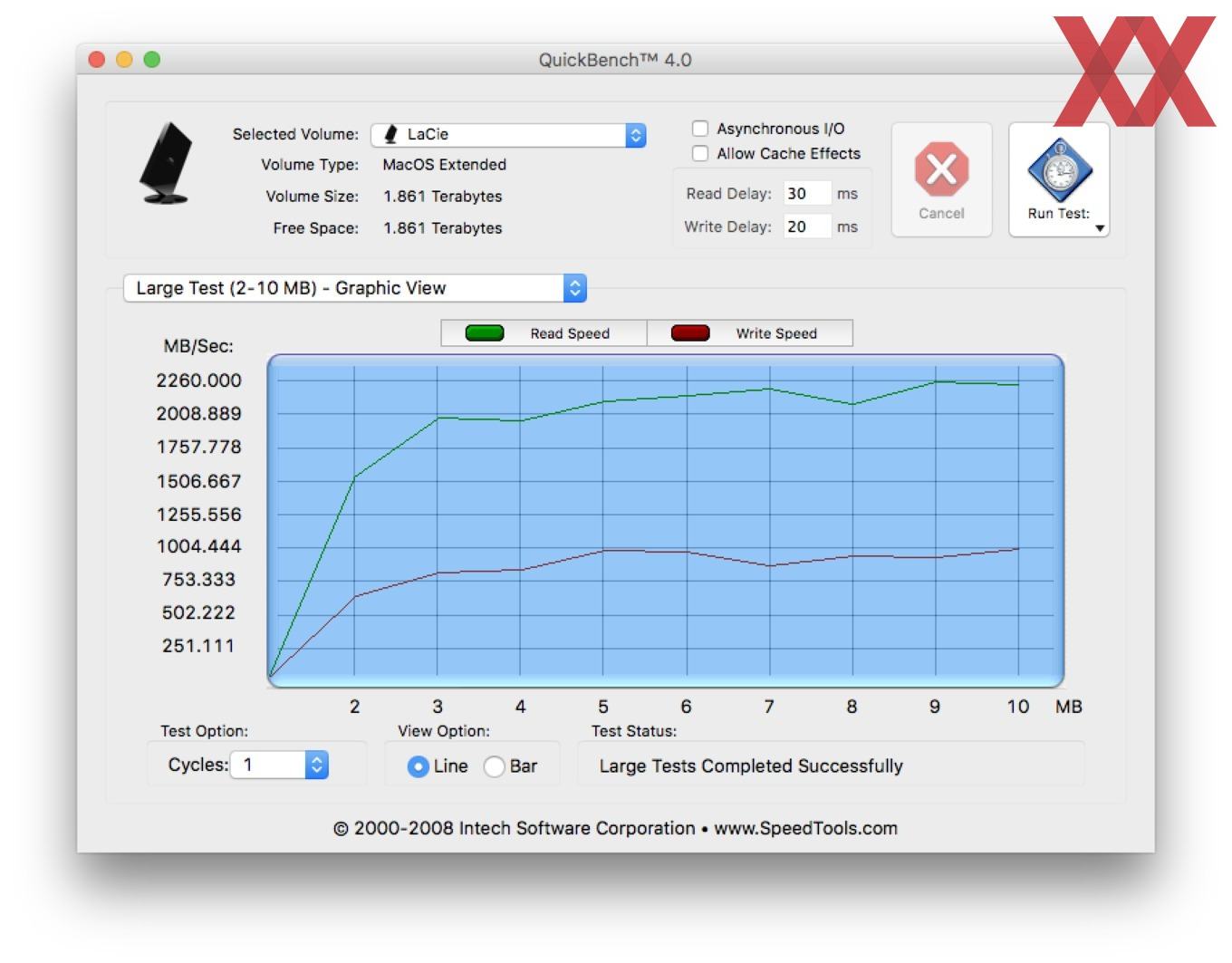Screen dimensions: 1232x963
Task: Enable Allow Cache Effects checkbox
Action: [700, 153]
